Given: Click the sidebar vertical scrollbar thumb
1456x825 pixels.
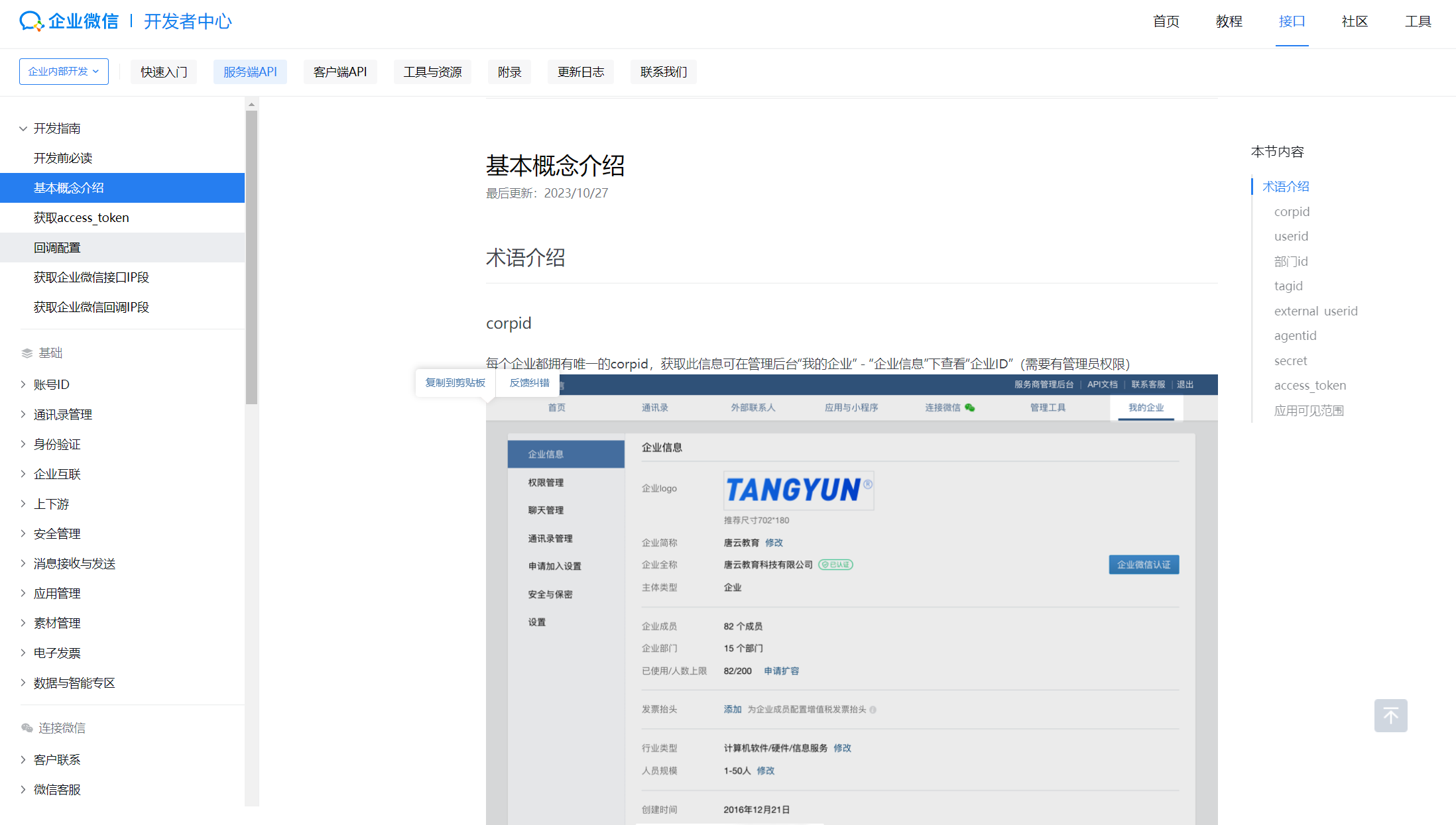Looking at the screenshot, I should click(x=251, y=258).
